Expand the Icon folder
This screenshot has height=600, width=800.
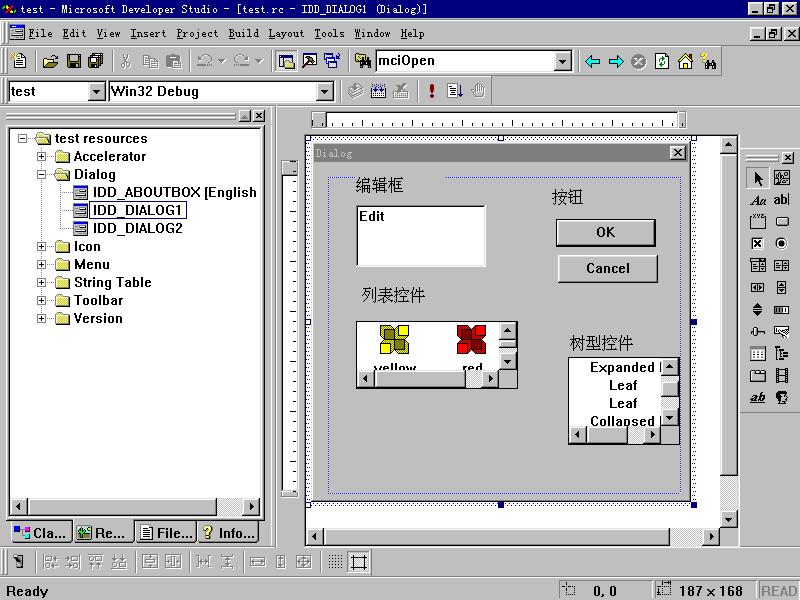pos(41,246)
